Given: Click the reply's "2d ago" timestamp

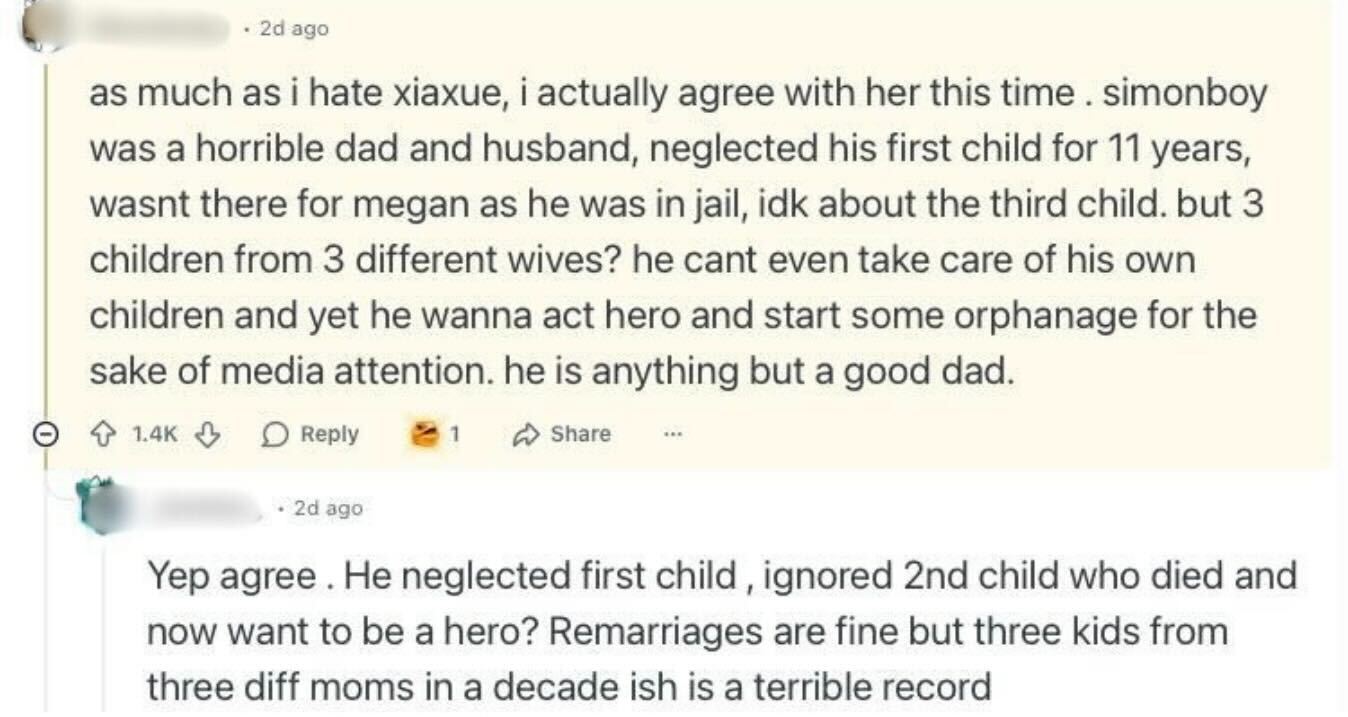Looking at the screenshot, I should 328,509.
